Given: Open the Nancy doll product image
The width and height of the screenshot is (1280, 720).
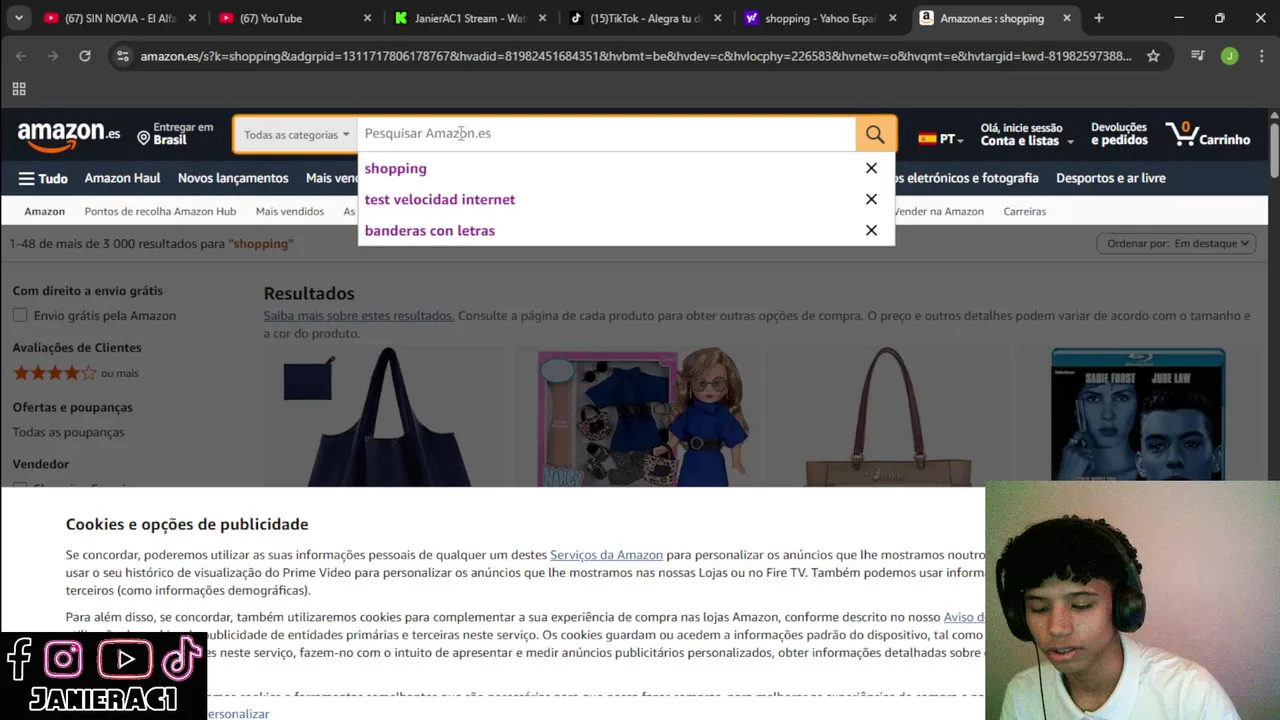Looking at the screenshot, I should tap(638, 417).
